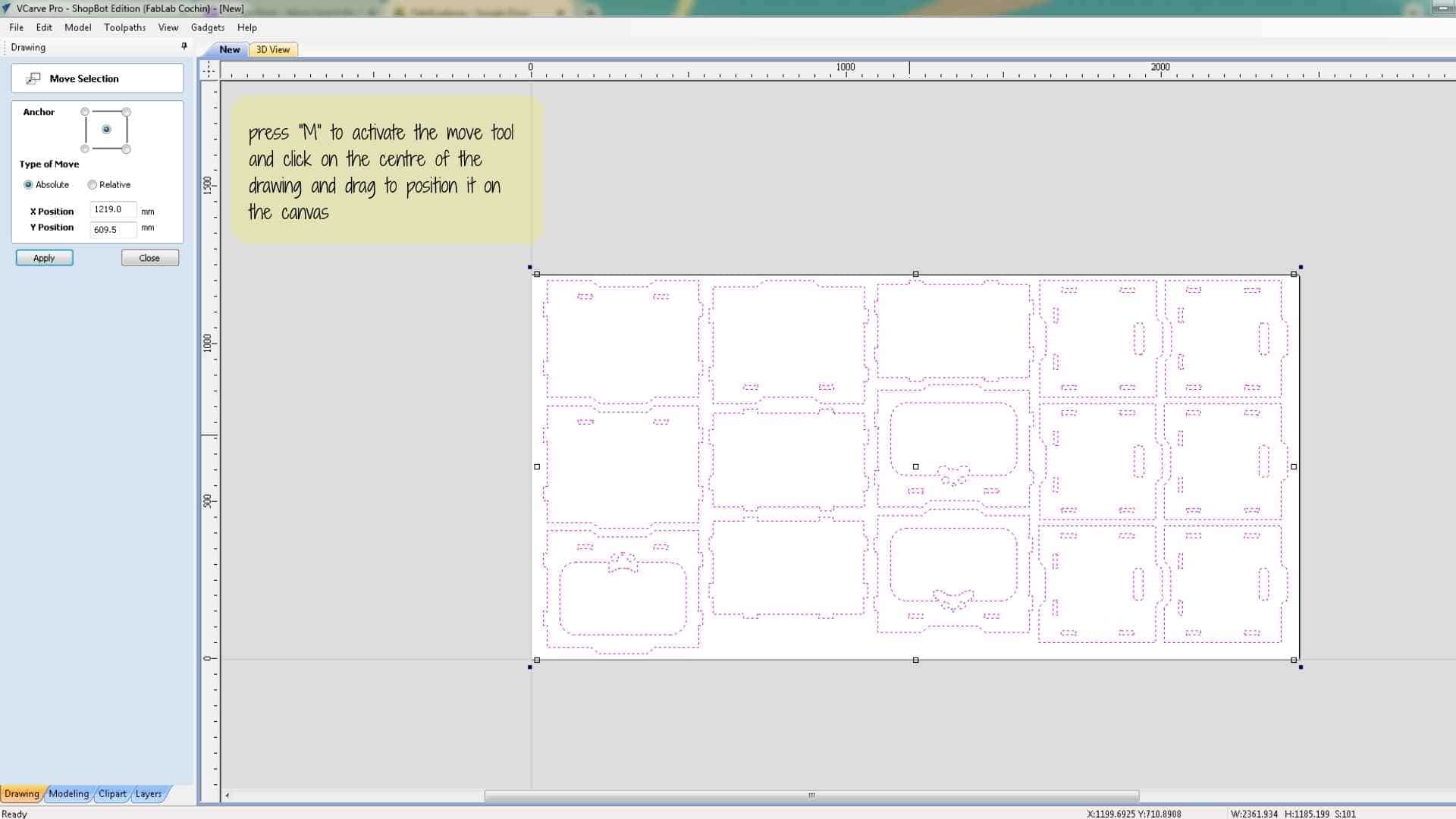Click the Close button in Move panel
The height and width of the screenshot is (819, 1456).
(149, 258)
